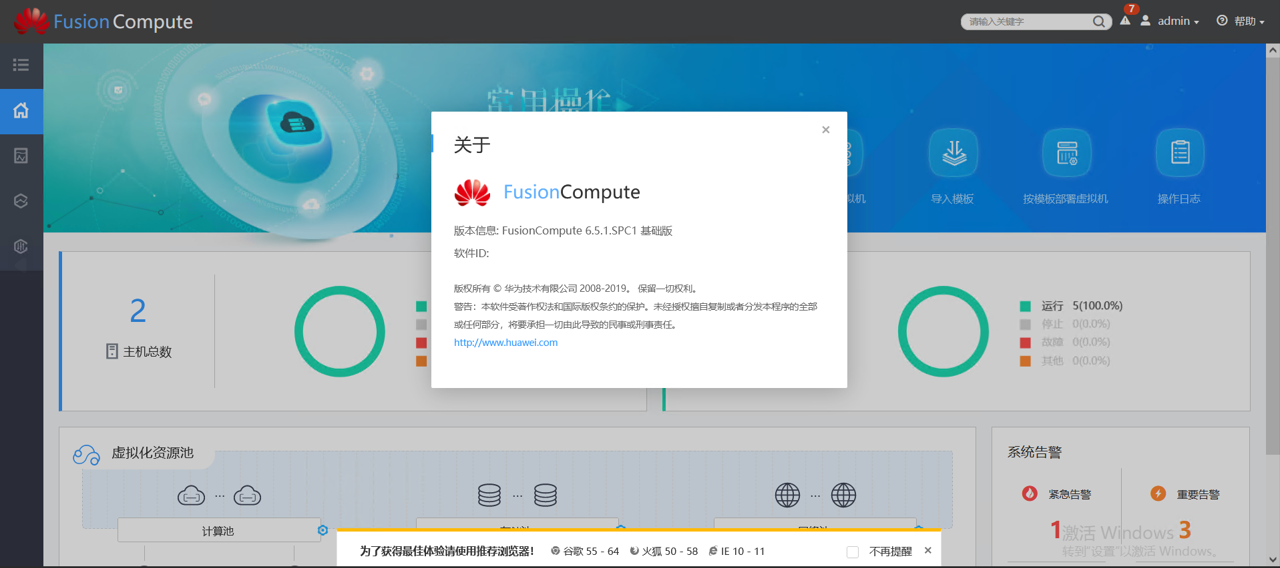Screen dimensions: 1280x568
Task: Click the 紧急告警 label
Action: click(1070, 494)
